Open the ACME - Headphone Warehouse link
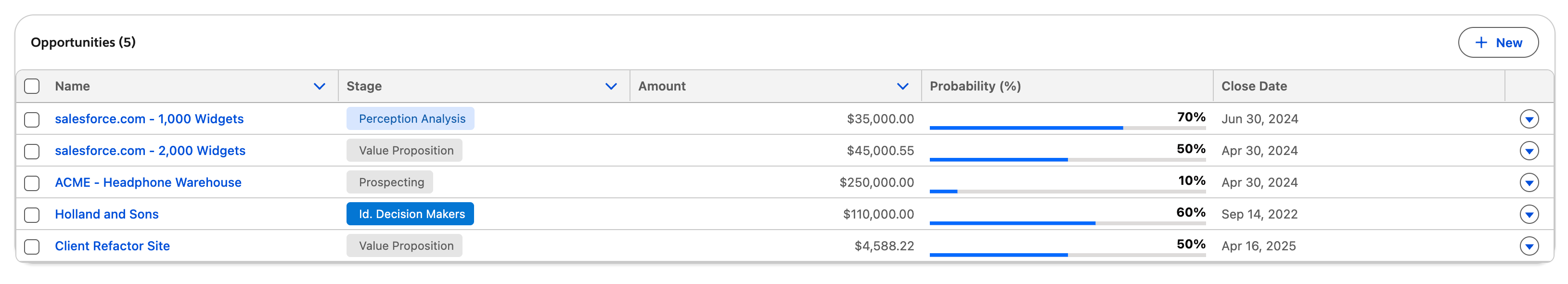This screenshot has height=284, width=1568. tap(148, 182)
